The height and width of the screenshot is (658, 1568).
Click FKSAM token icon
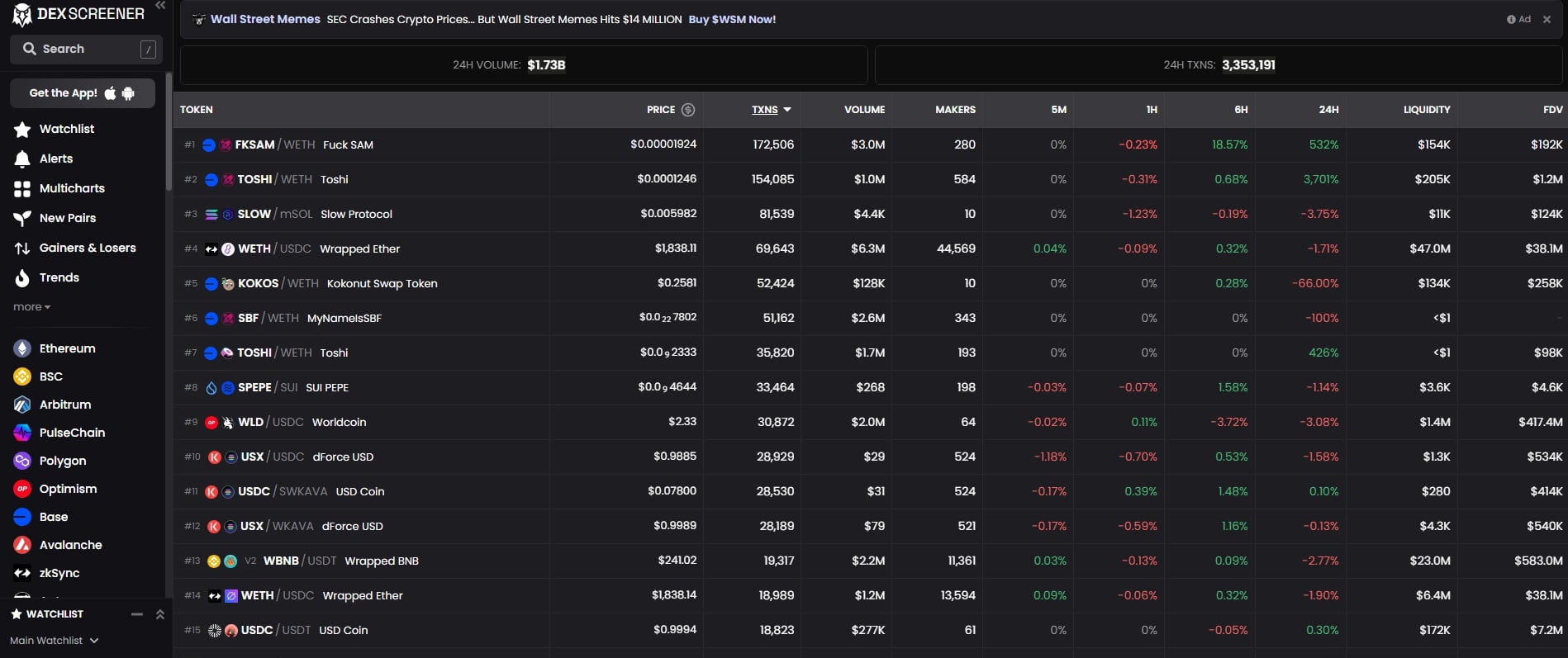pos(226,144)
